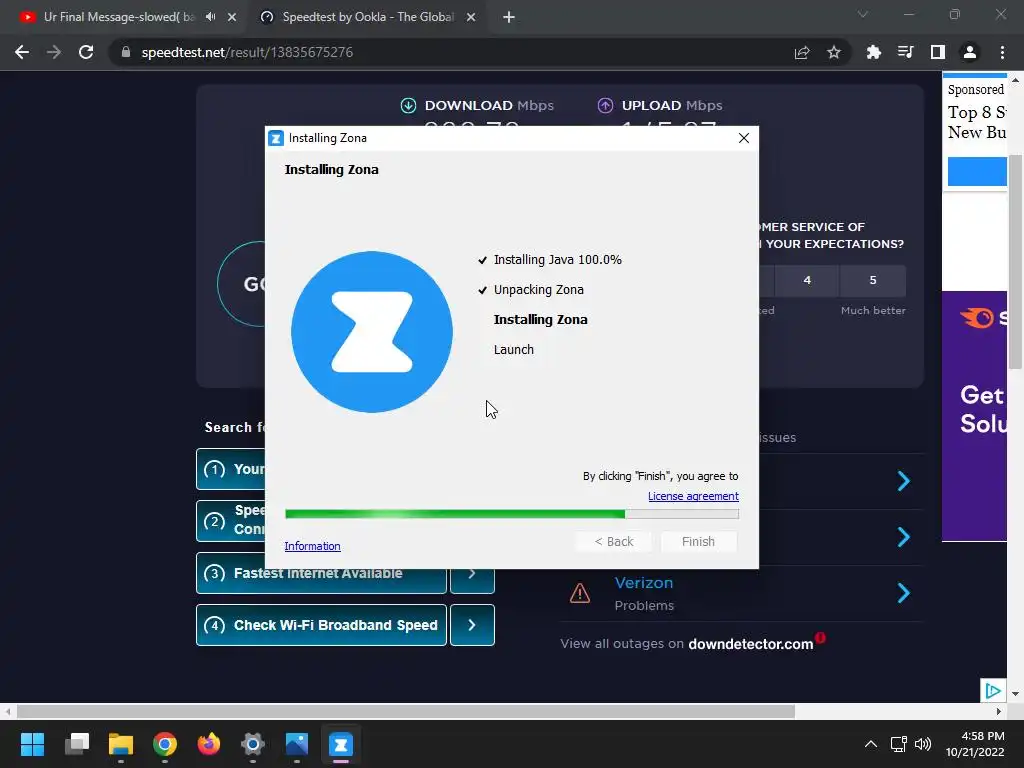Click the Zona icon in dialog title bar
Image resolution: width=1024 pixels, height=768 pixels.
[x=276, y=138]
